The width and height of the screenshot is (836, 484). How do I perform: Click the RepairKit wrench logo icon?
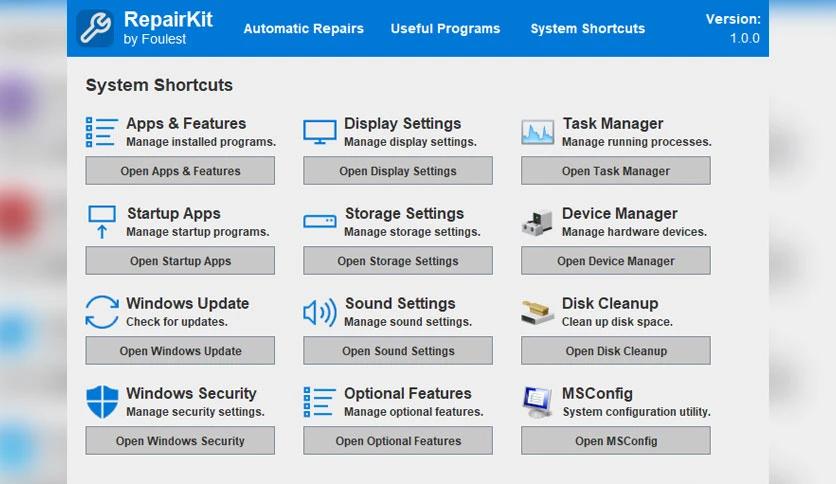(x=95, y=28)
